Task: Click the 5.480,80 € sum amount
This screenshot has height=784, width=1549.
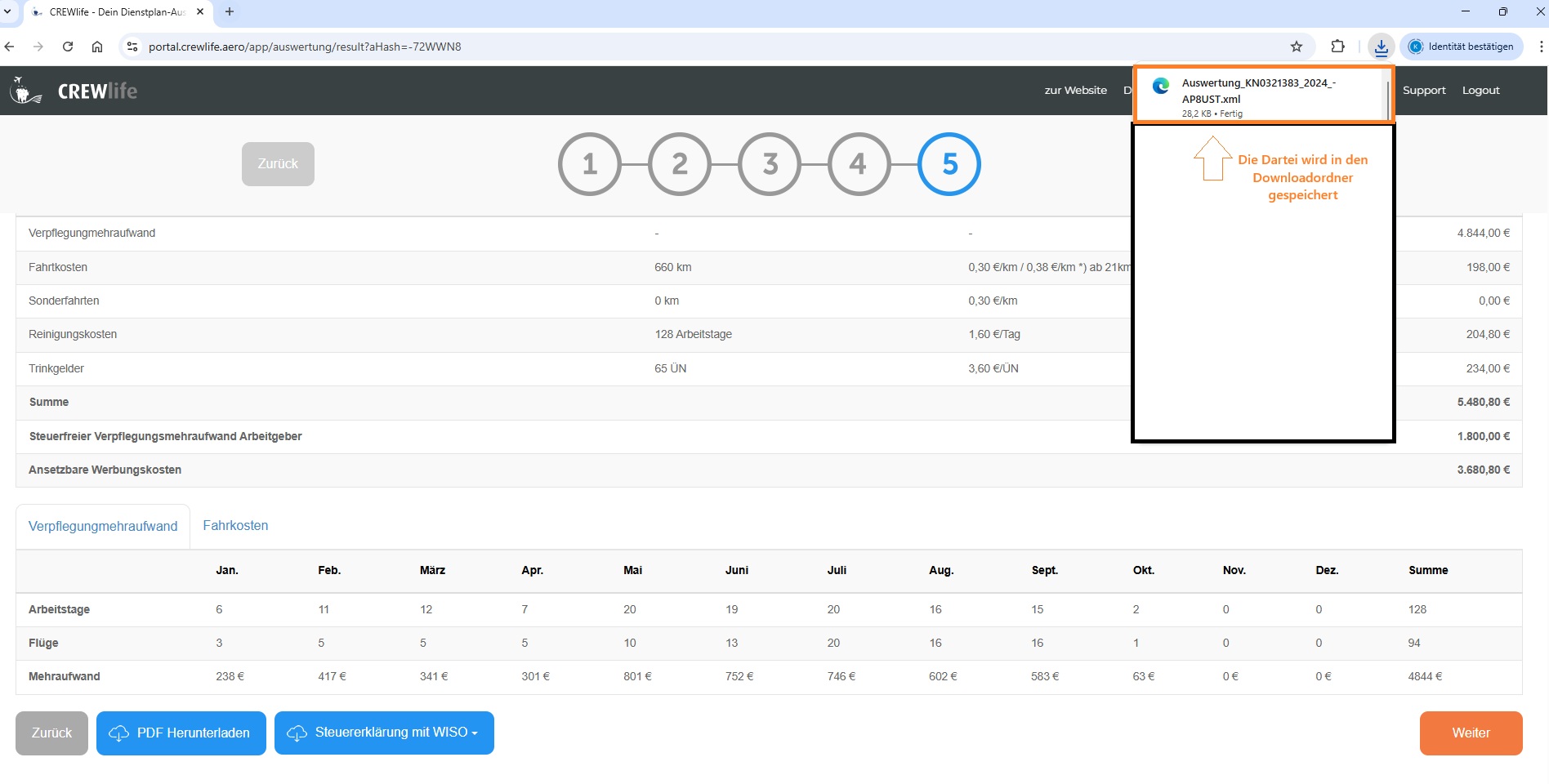Action: click(1483, 402)
